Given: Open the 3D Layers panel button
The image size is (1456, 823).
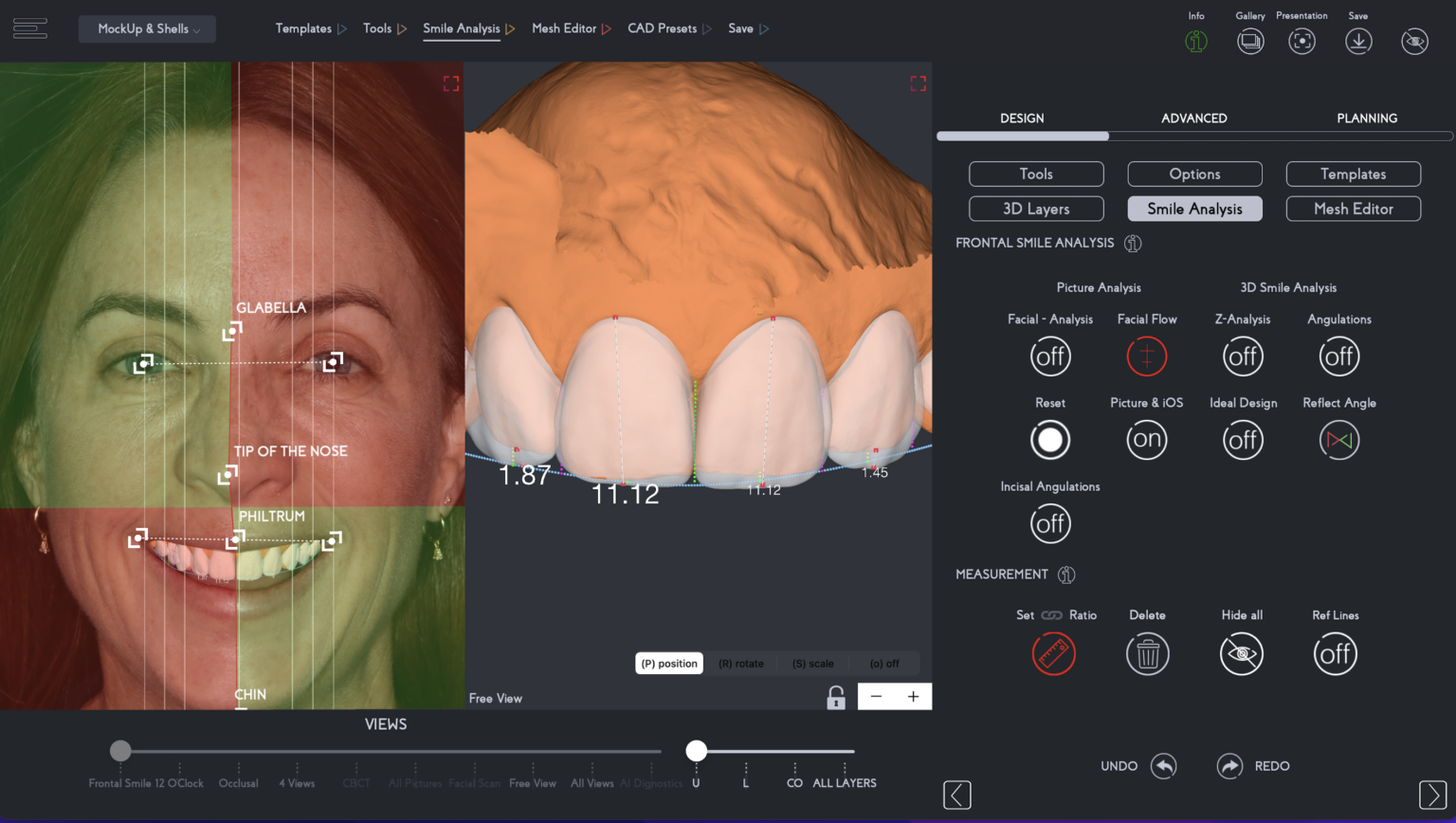Looking at the screenshot, I should [1036, 208].
